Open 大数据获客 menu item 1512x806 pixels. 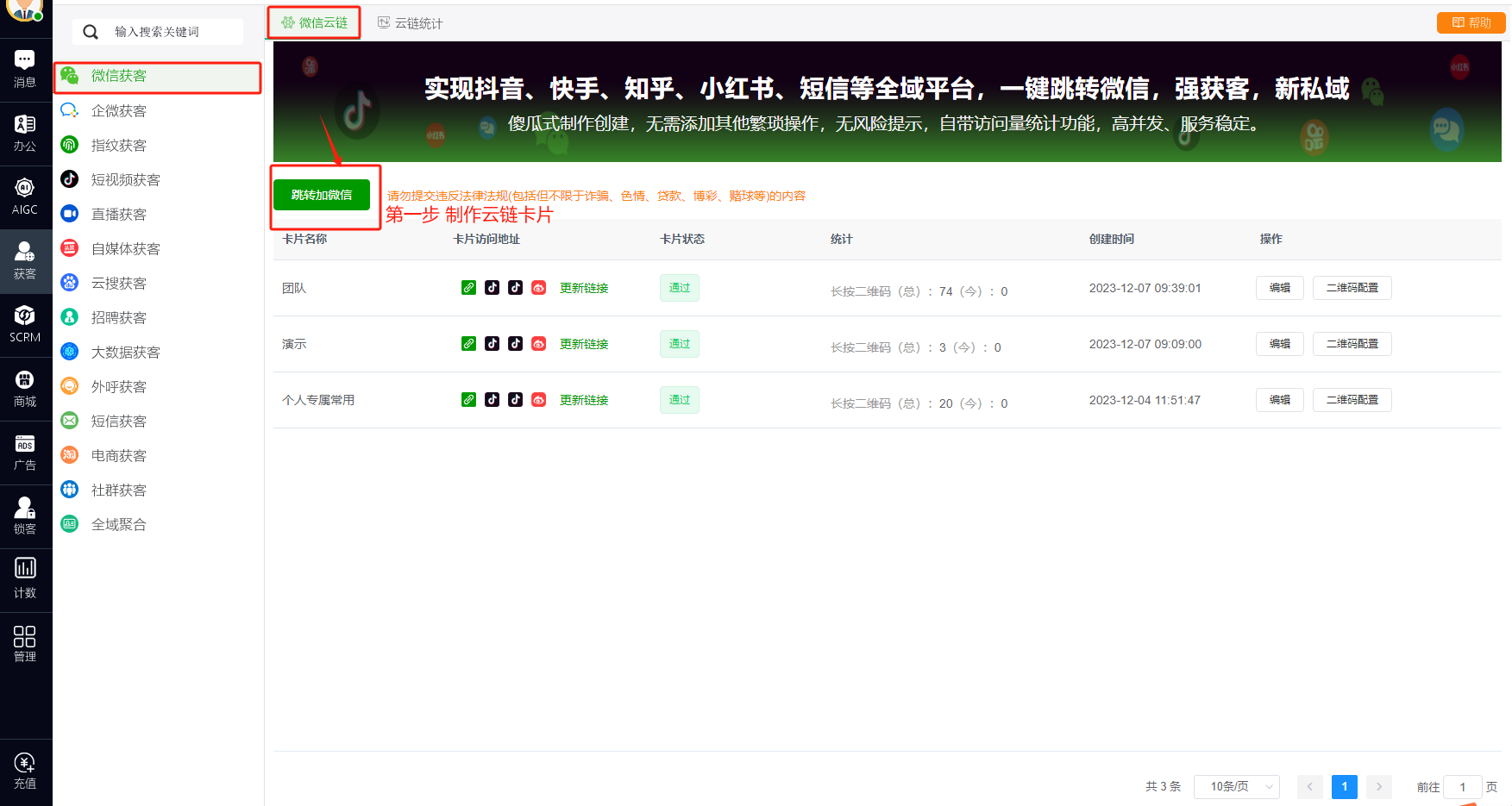tap(158, 352)
